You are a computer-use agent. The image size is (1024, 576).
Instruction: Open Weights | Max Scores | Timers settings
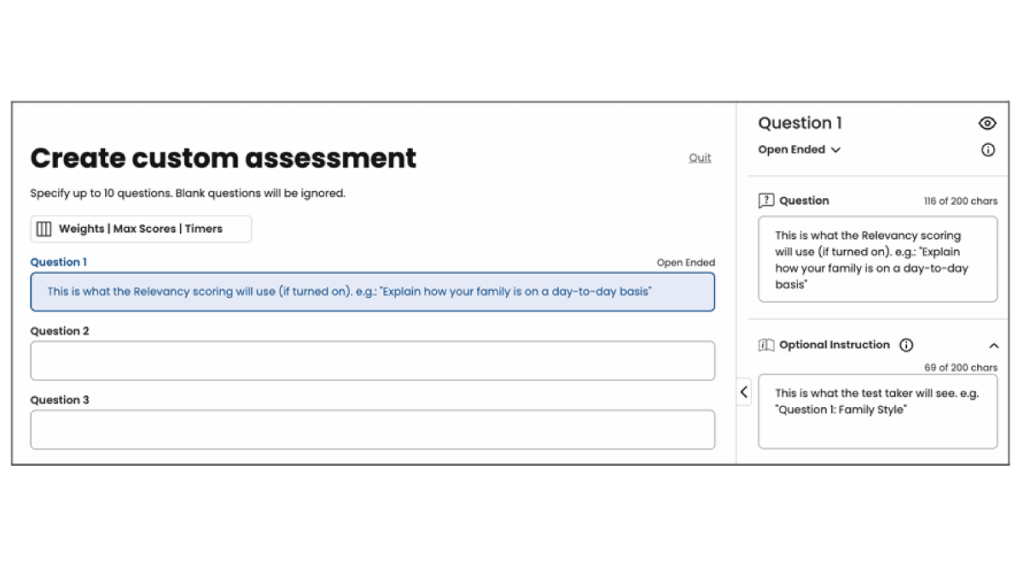click(x=141, y=229)
